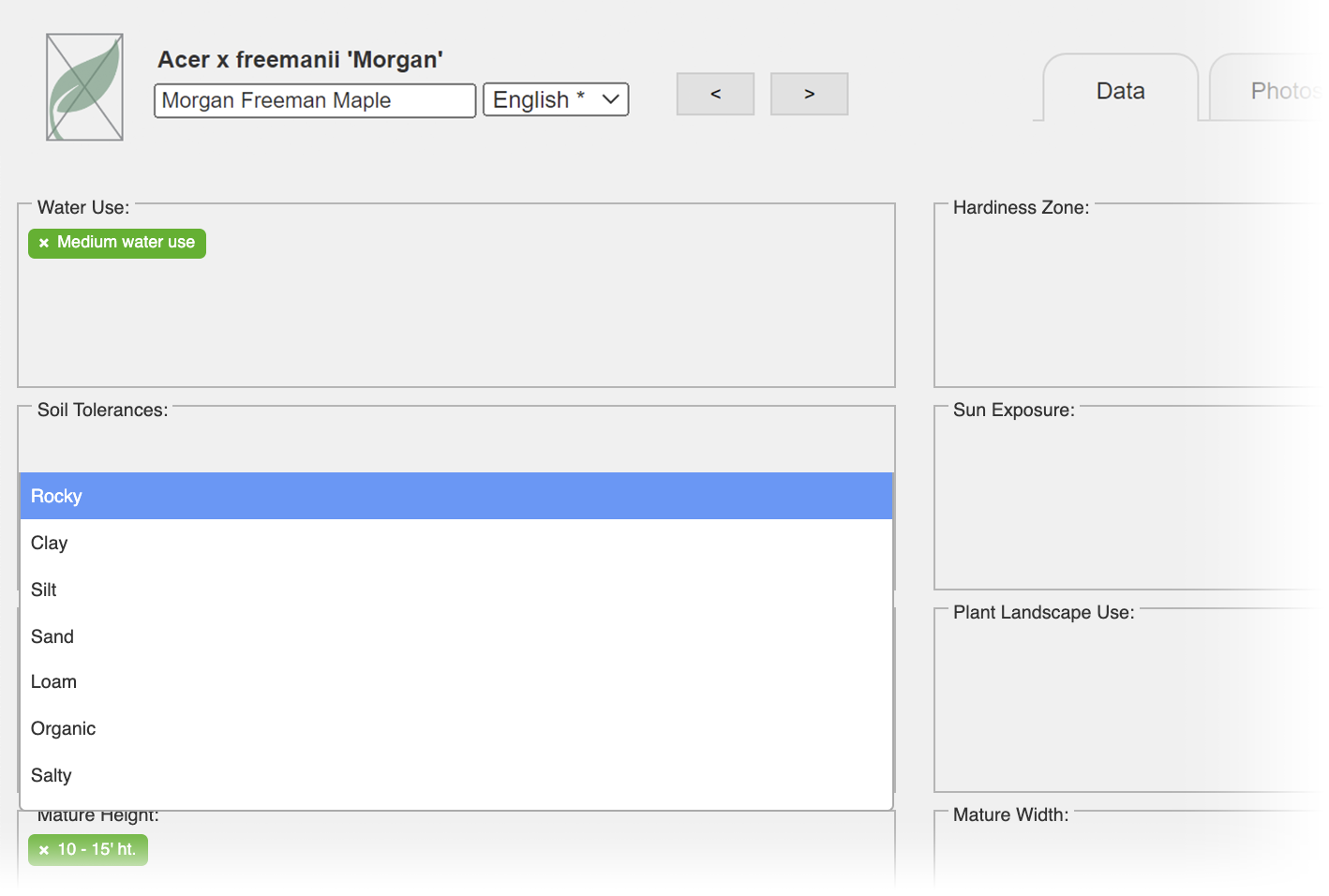Select Silt soil tolerance option
1329x896 pixels.
pyautogui.click(x=456, y=590)
